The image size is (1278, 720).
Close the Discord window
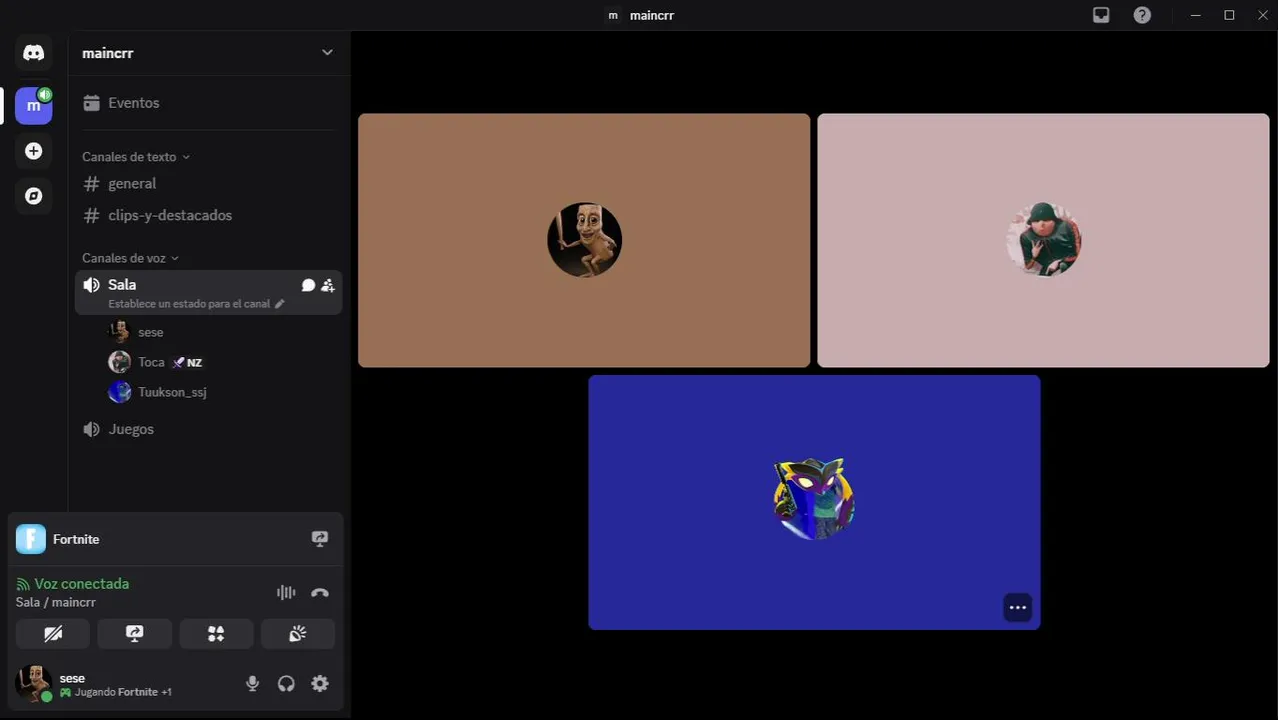pos(1262,15)
